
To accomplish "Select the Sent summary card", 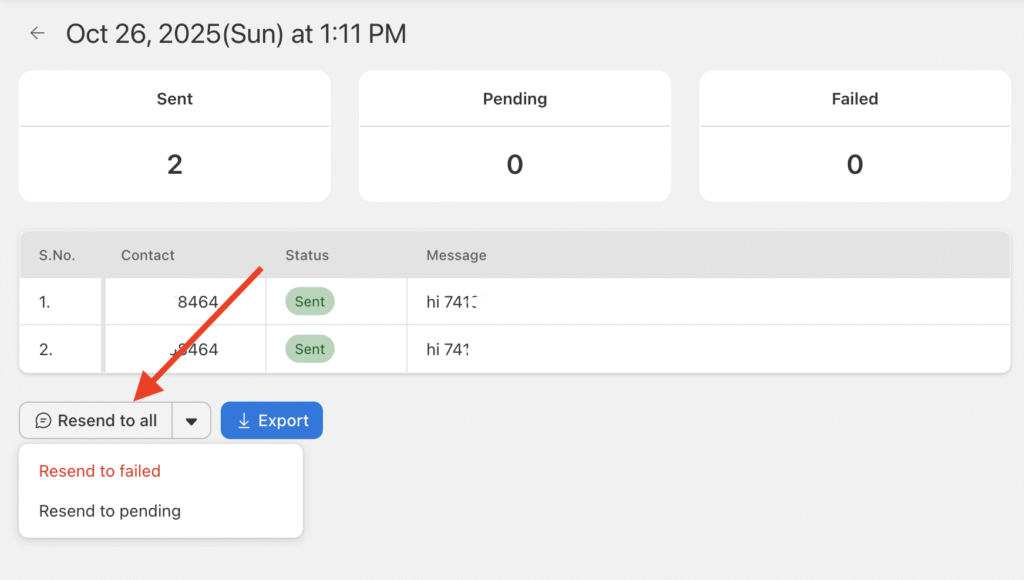I will tap(174, 136).
